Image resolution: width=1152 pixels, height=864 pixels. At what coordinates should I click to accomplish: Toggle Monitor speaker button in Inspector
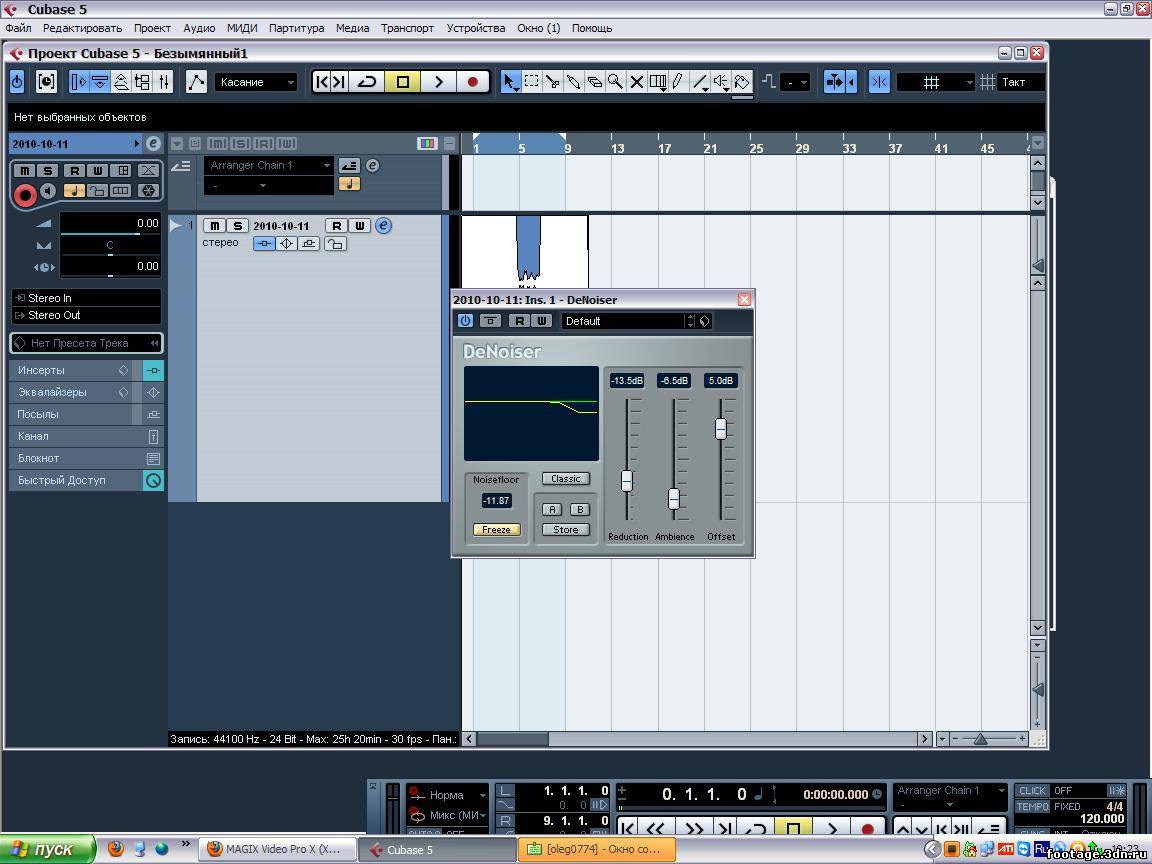(48, 191)
